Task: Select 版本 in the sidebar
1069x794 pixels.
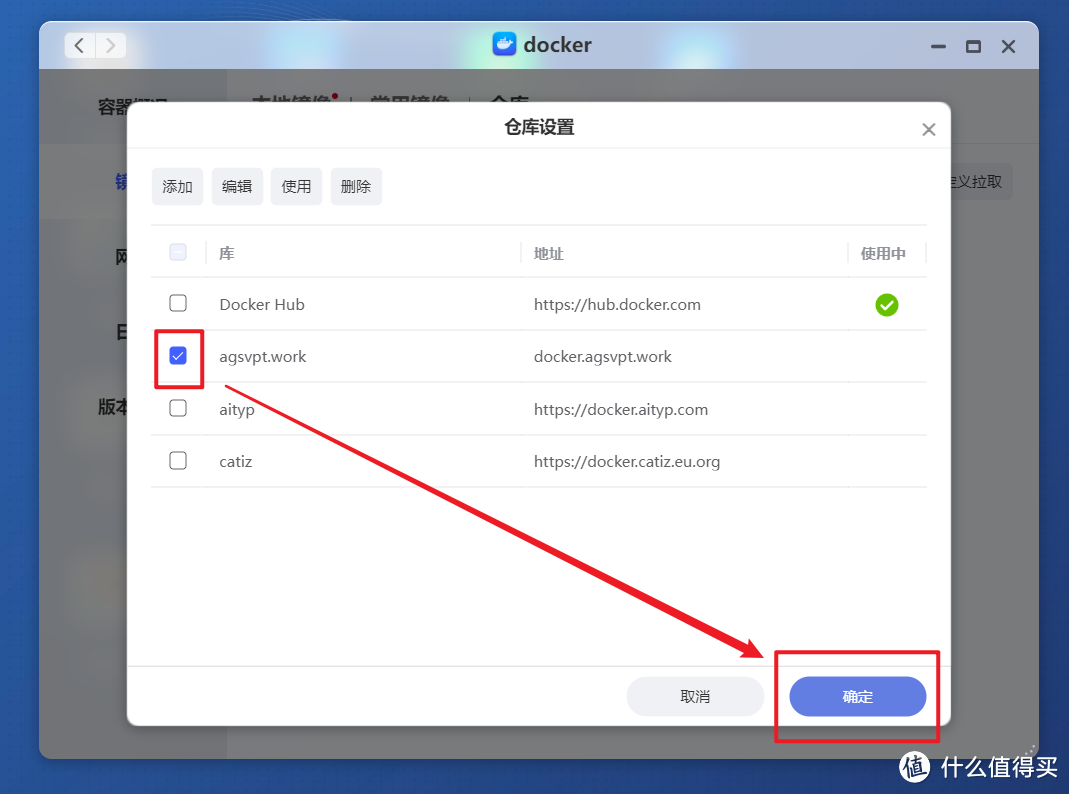Action: pyautogui.click(x=113, y=407)
